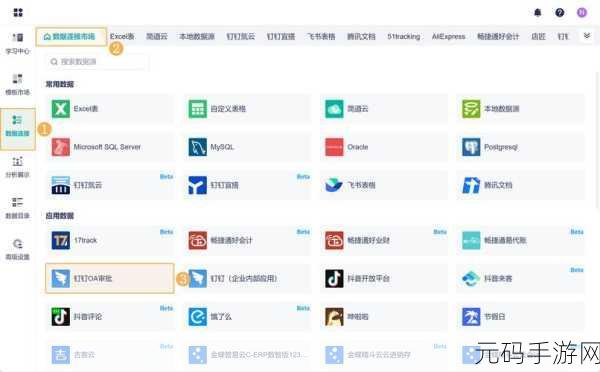Screen dimensions: 600x372
Task: Switch to the Excel表 tab
Action: pos(122,36)
